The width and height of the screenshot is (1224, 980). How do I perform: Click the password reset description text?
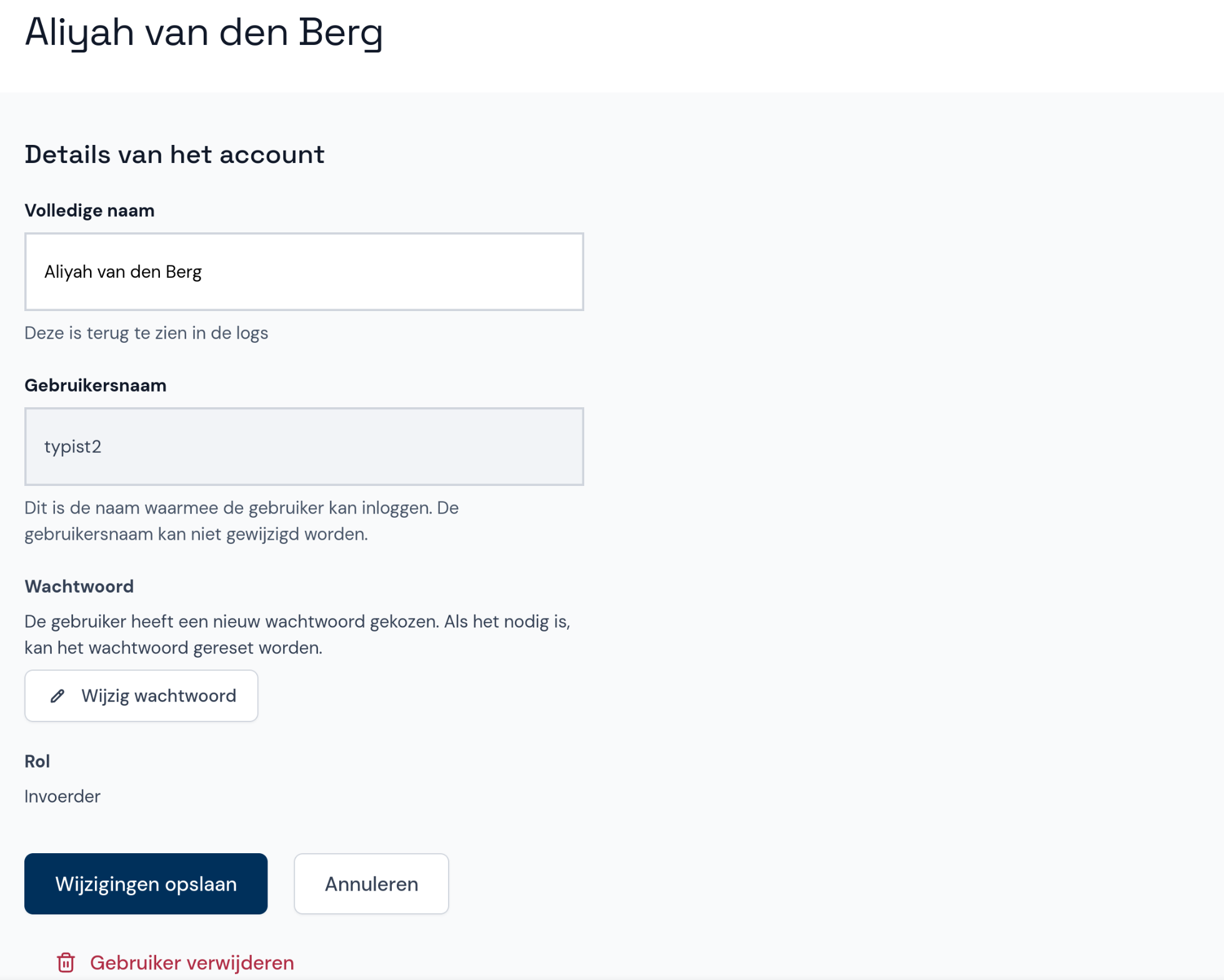point(297,634)
